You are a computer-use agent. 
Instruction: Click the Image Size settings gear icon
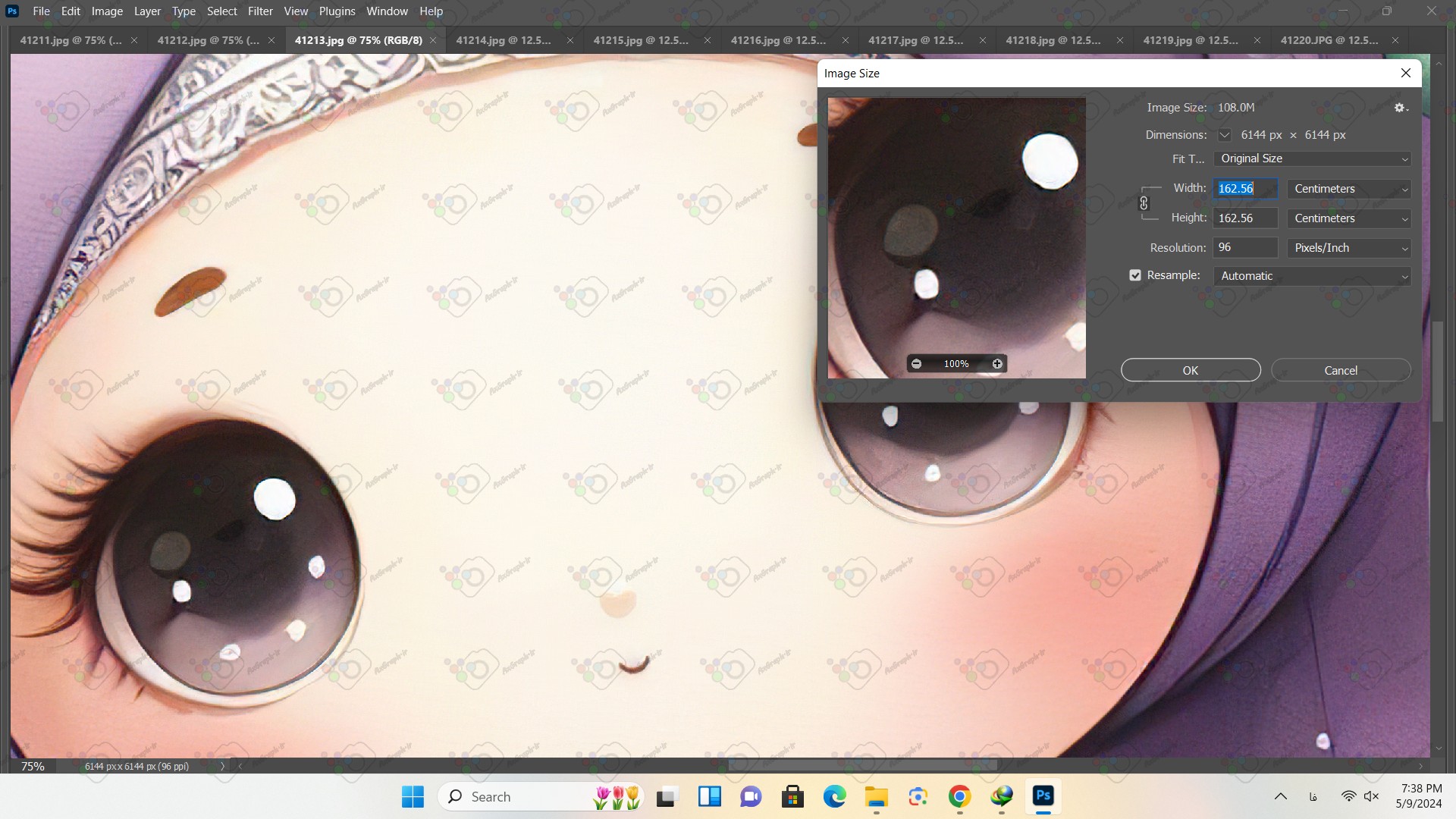[x=1400, y=108]
